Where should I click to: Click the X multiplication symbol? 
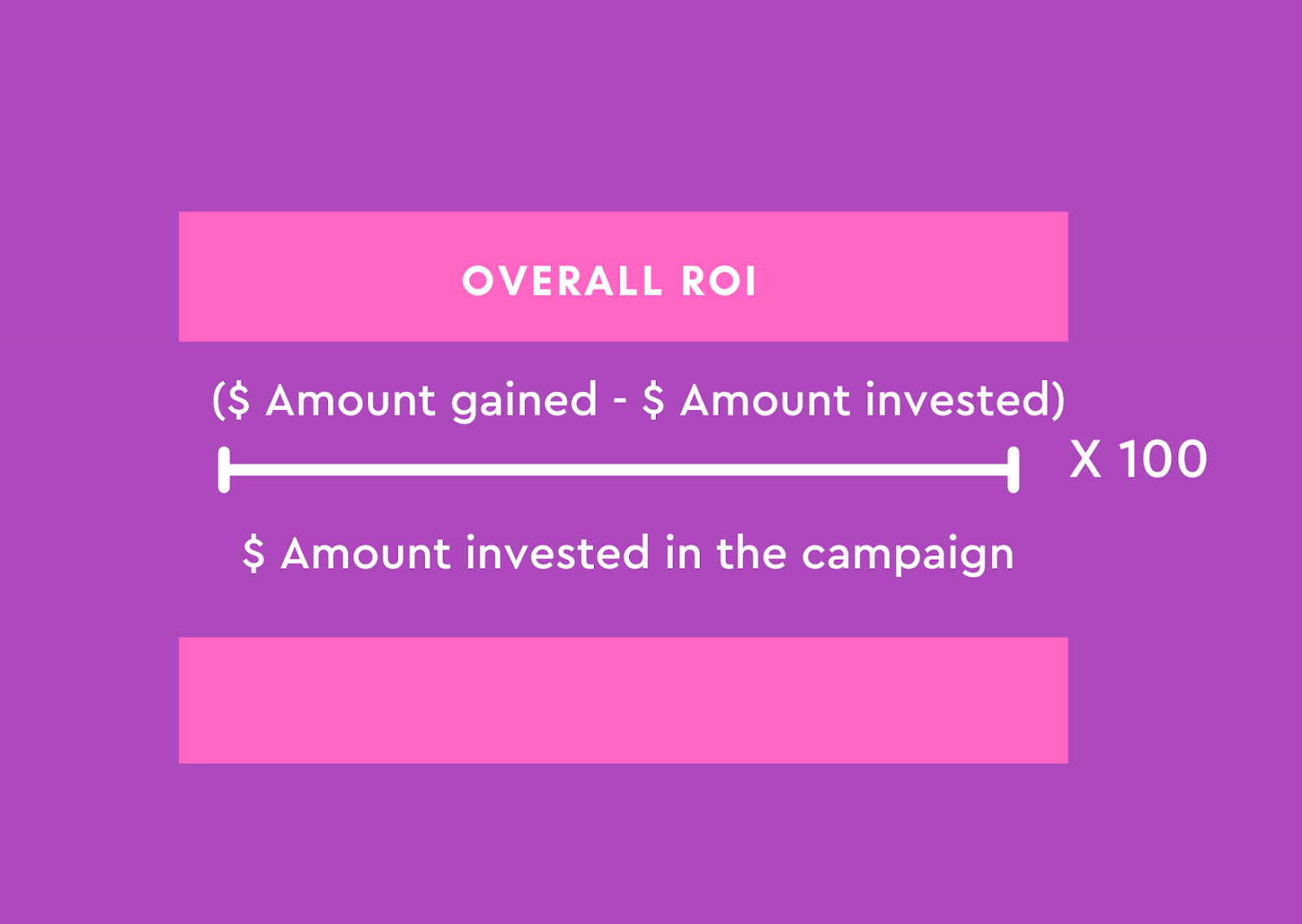(x=1086, y=460)
